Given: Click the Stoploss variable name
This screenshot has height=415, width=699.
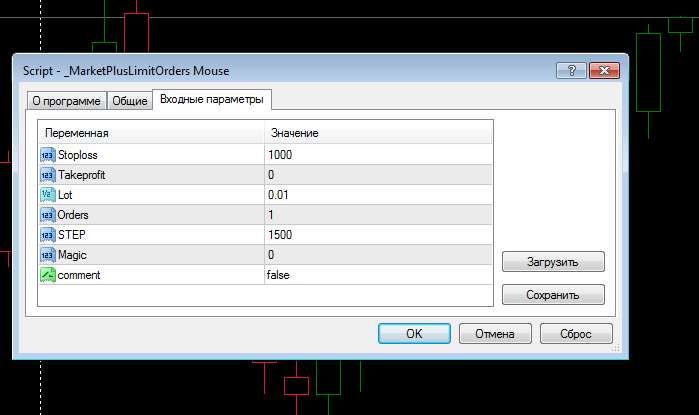Looking at the screenshot, I should coord(78,155).
